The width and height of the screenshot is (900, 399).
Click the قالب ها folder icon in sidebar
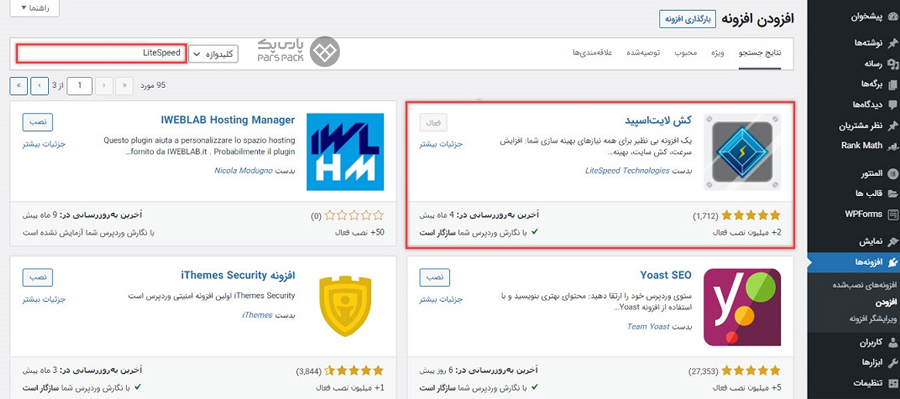(x=893, y=193)
